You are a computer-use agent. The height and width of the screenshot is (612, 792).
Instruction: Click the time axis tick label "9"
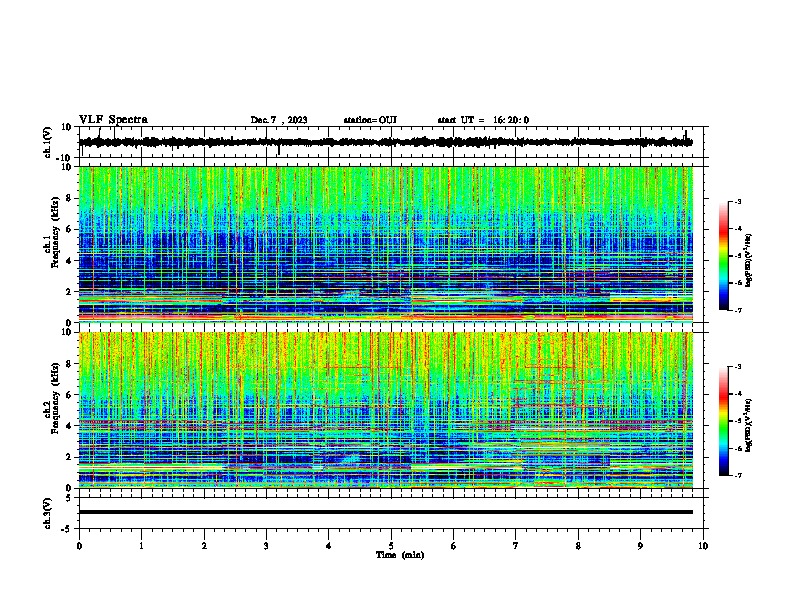click(x=640, y=546)
